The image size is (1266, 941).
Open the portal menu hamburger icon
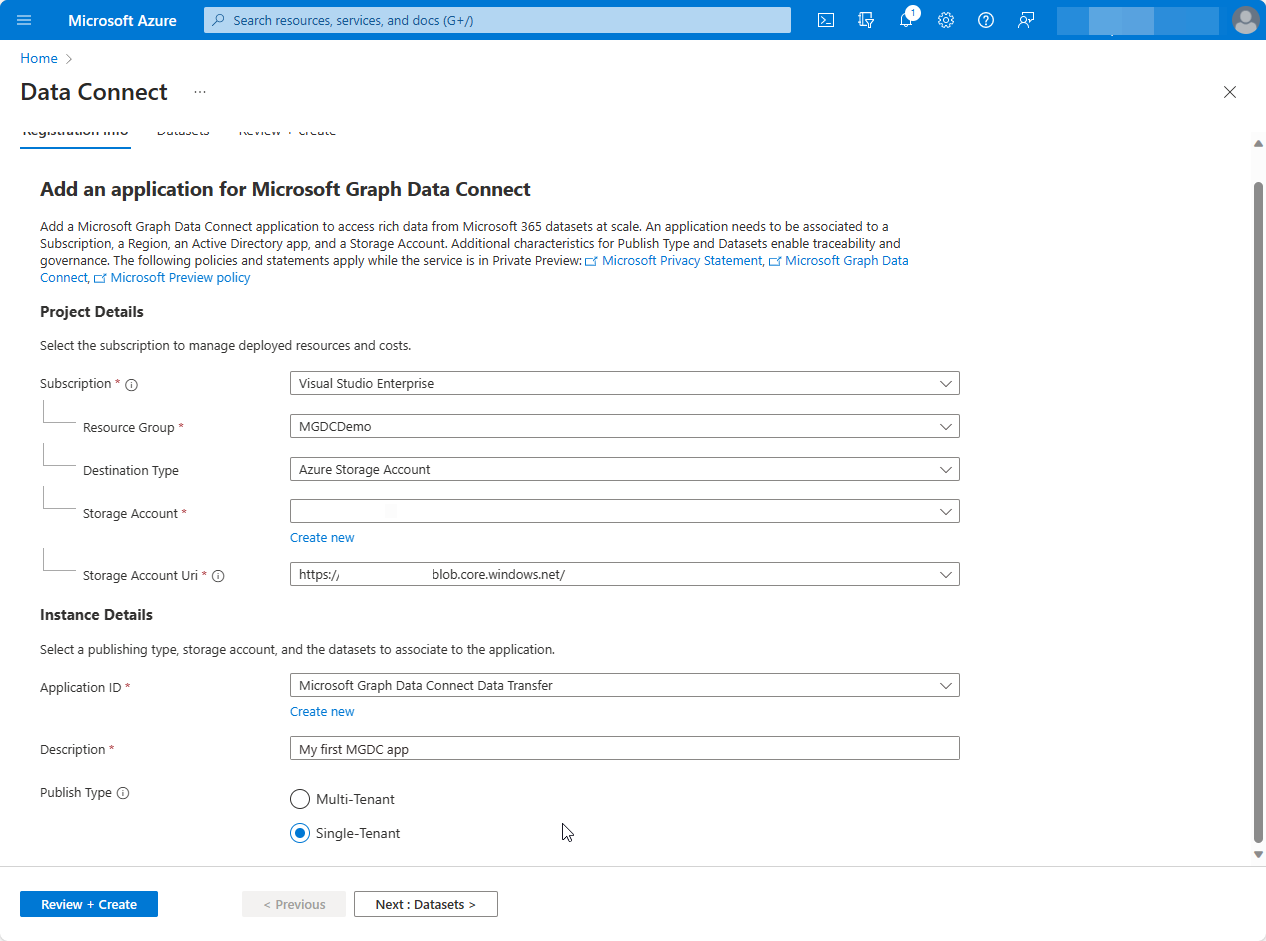(x=24, y=20)
